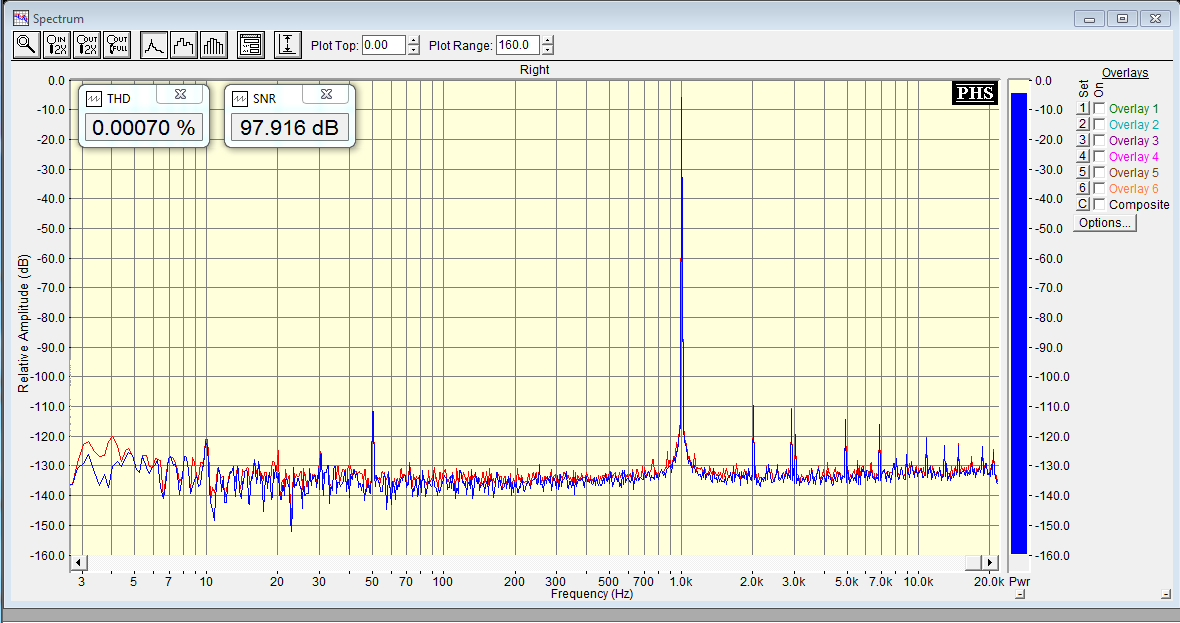1180x623 pixels.
Task: Click the zoom In 2X icon
Action: click(57, 45)
